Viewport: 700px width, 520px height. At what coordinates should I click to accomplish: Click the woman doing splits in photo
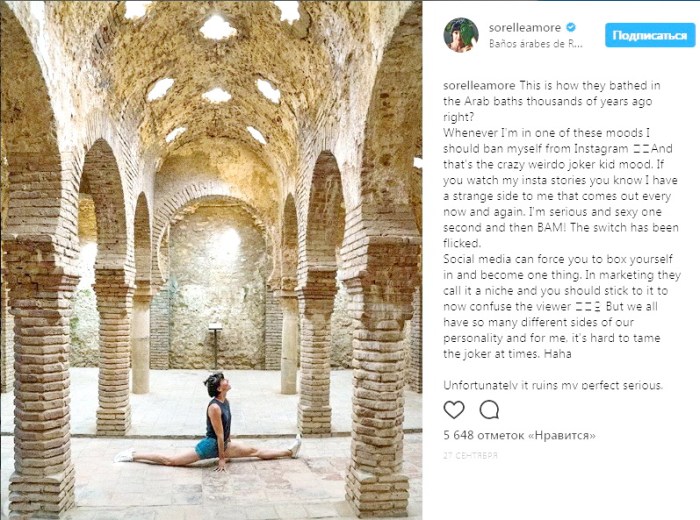pyautogui.click(x=215, y=425)
